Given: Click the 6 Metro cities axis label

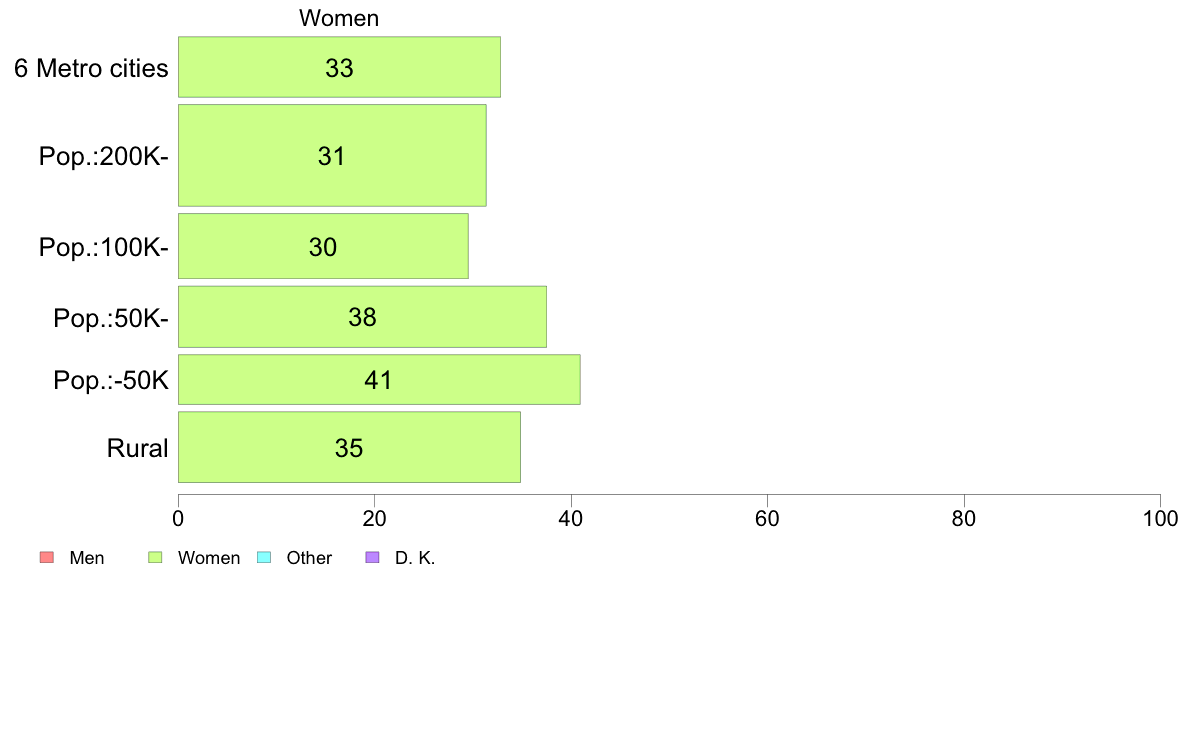Looking at the screenshot, I should click(x=91, y=68).
